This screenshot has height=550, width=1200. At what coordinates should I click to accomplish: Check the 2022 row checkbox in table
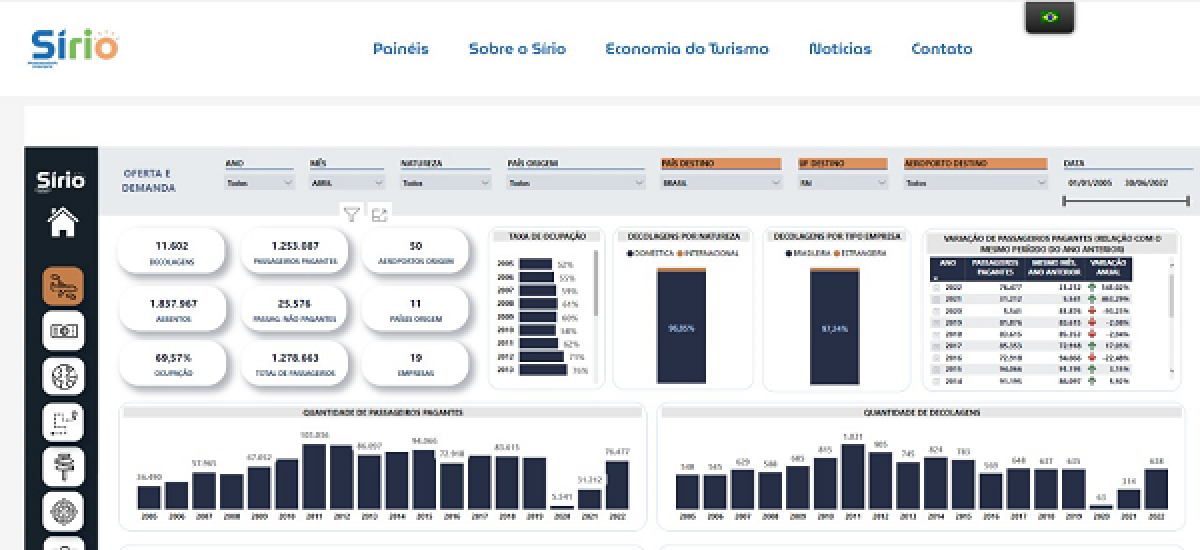[x=936, y=286]
